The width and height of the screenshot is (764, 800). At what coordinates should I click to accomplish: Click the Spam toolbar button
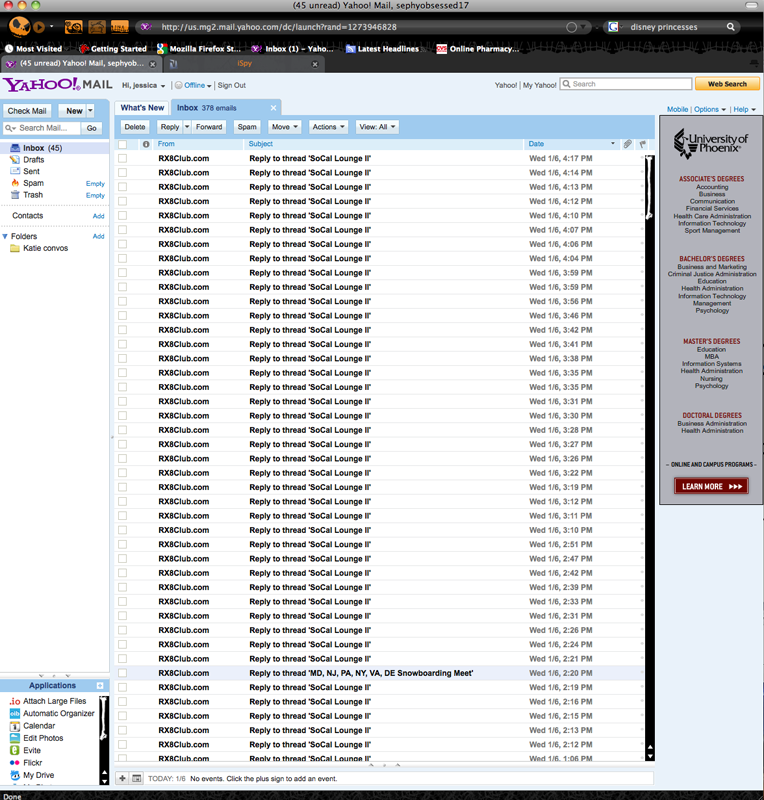247,127
